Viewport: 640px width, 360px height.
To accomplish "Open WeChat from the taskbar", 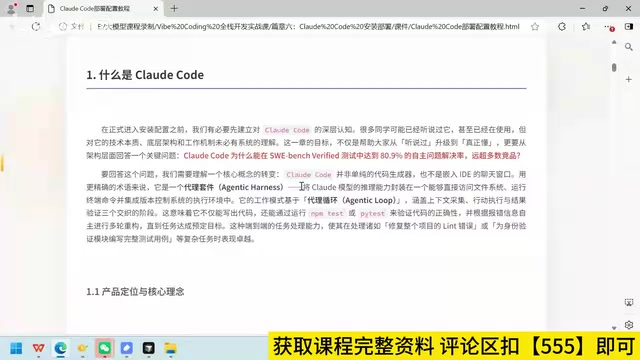I will 104,348.
